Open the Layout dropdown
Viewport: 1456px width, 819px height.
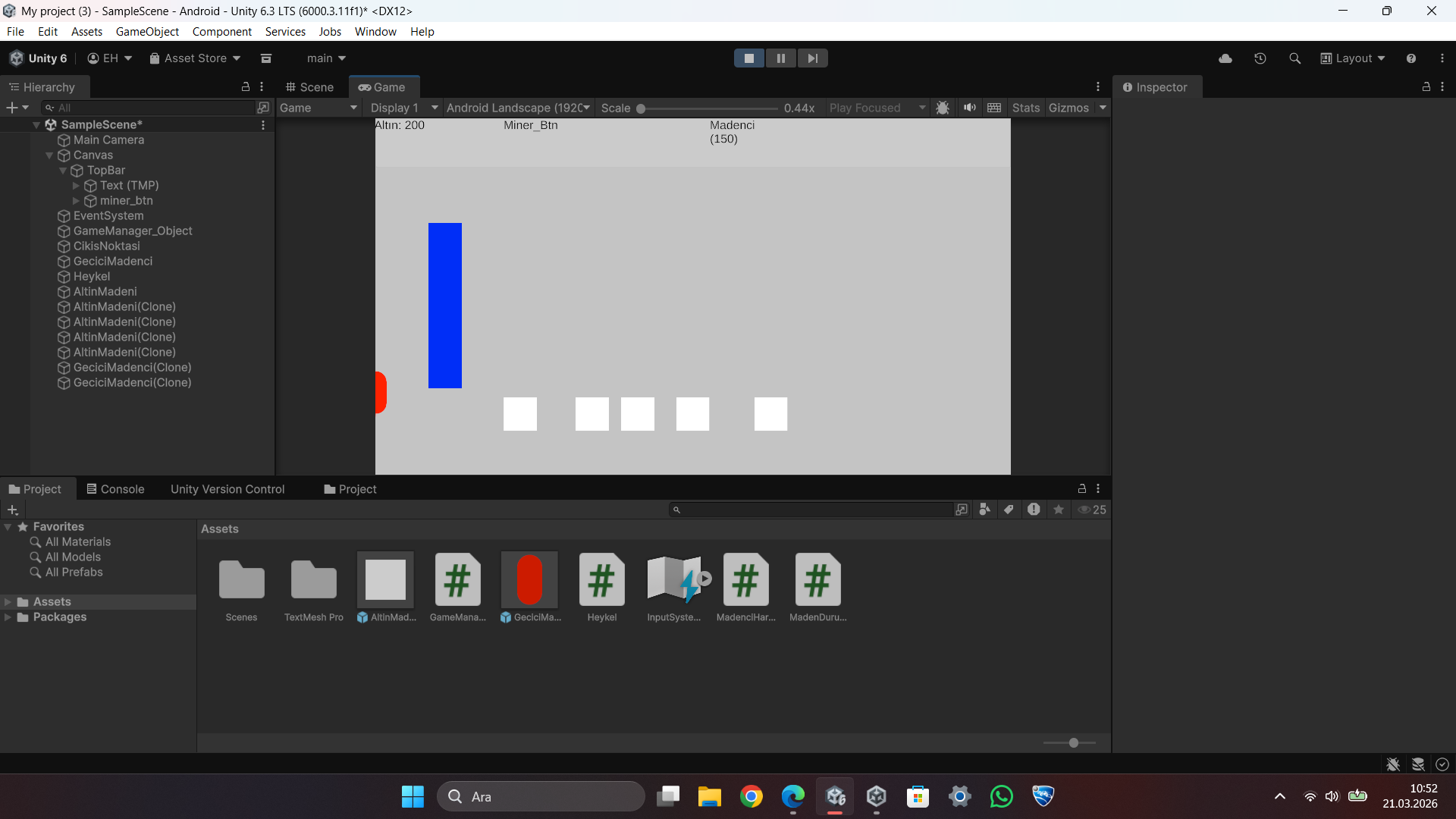click(1353, 58)
